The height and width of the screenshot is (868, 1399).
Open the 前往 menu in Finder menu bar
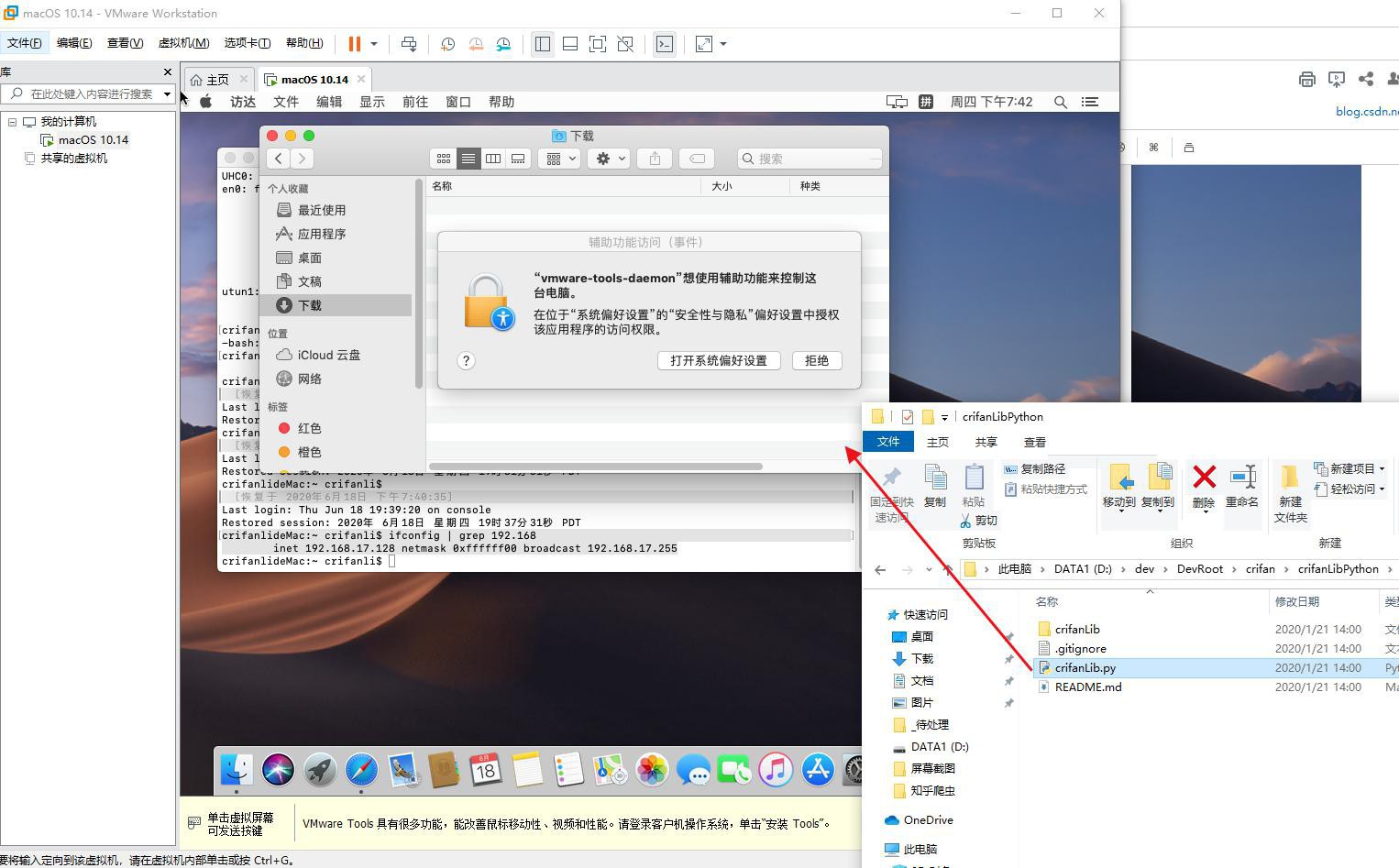[x=415, y=102]
